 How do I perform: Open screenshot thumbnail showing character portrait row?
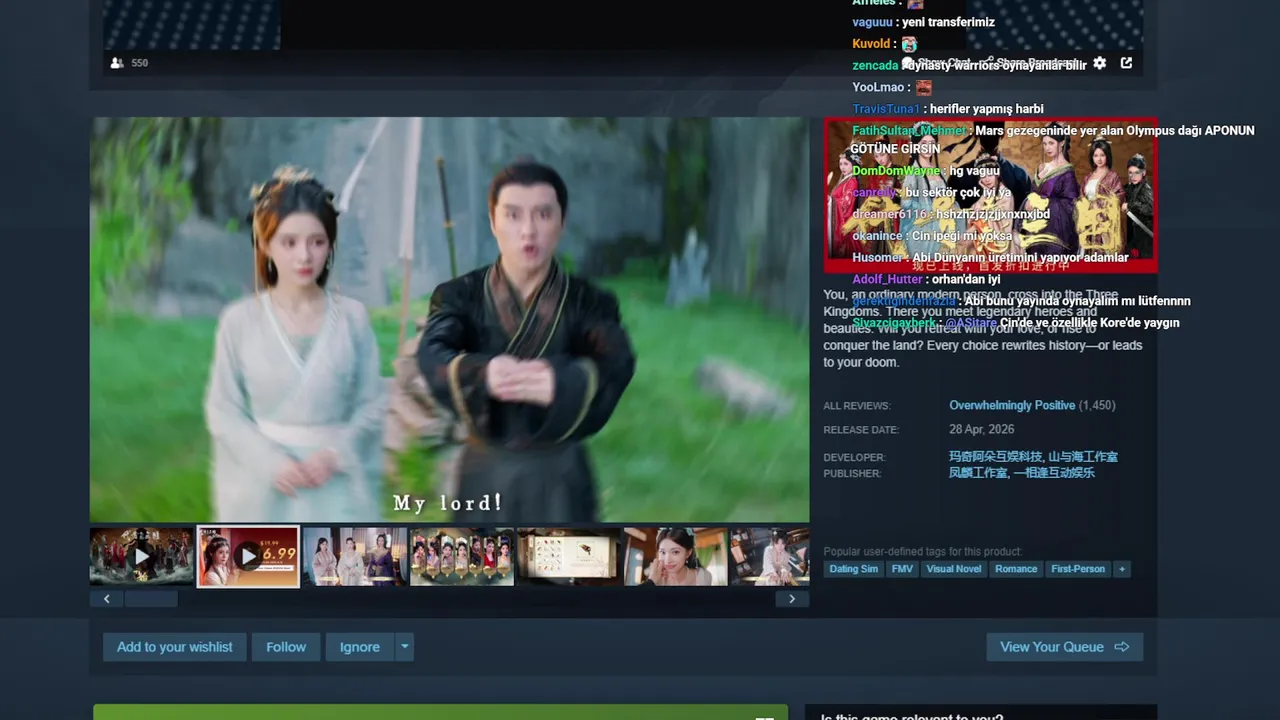click(462, 556)
